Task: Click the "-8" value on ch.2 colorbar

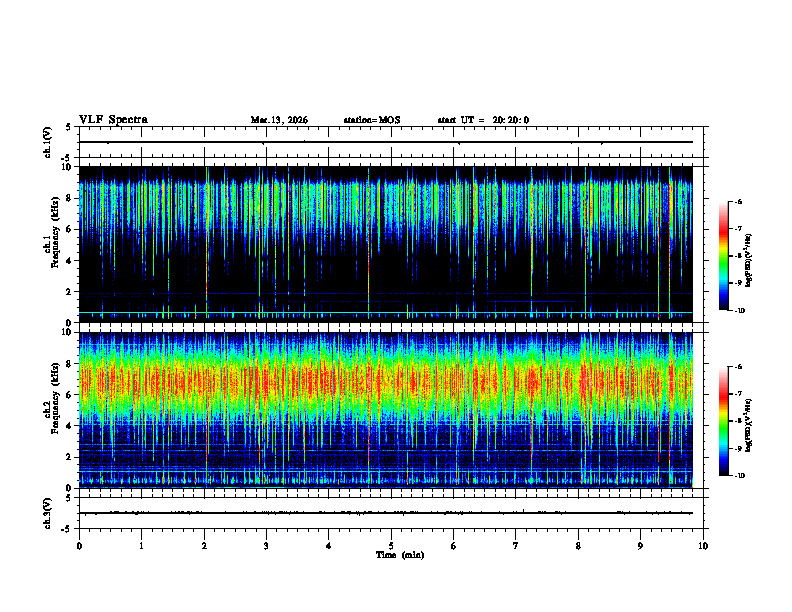Action: (x=738, y=421)
